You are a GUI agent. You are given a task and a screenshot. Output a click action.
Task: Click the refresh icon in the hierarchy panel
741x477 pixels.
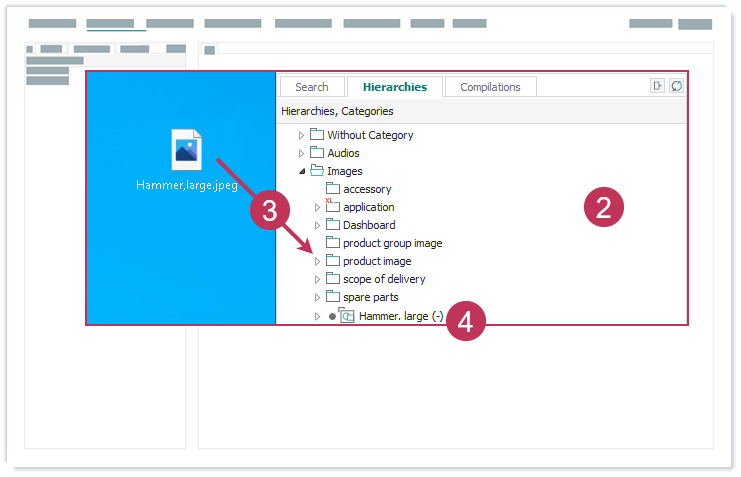[676, 86]
